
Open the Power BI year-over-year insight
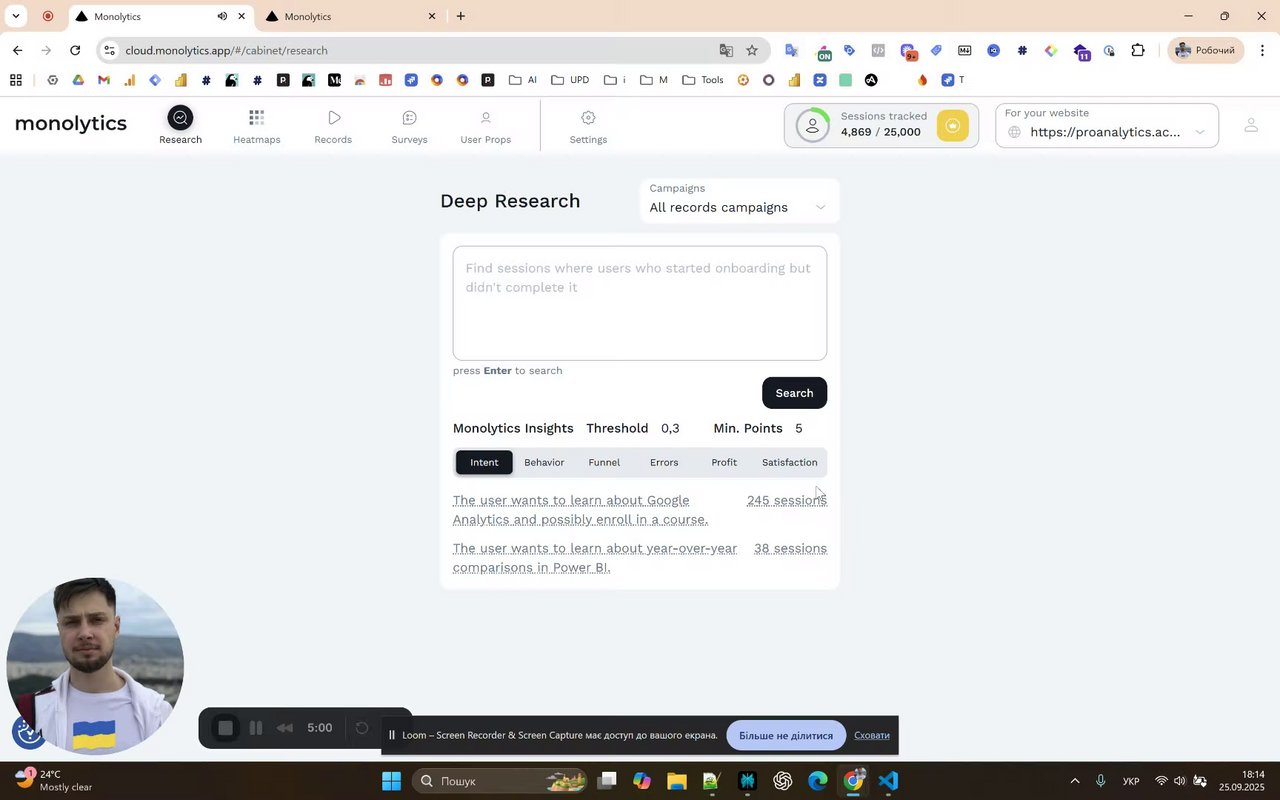pyautogui.click(x=595, y=558)
